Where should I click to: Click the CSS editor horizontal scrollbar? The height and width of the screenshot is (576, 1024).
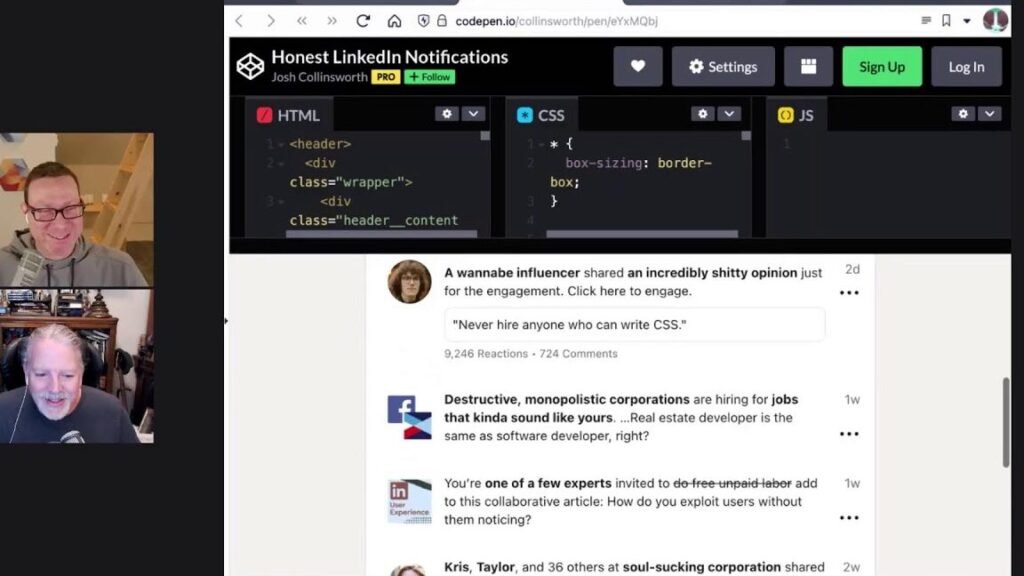coord(642,234)
